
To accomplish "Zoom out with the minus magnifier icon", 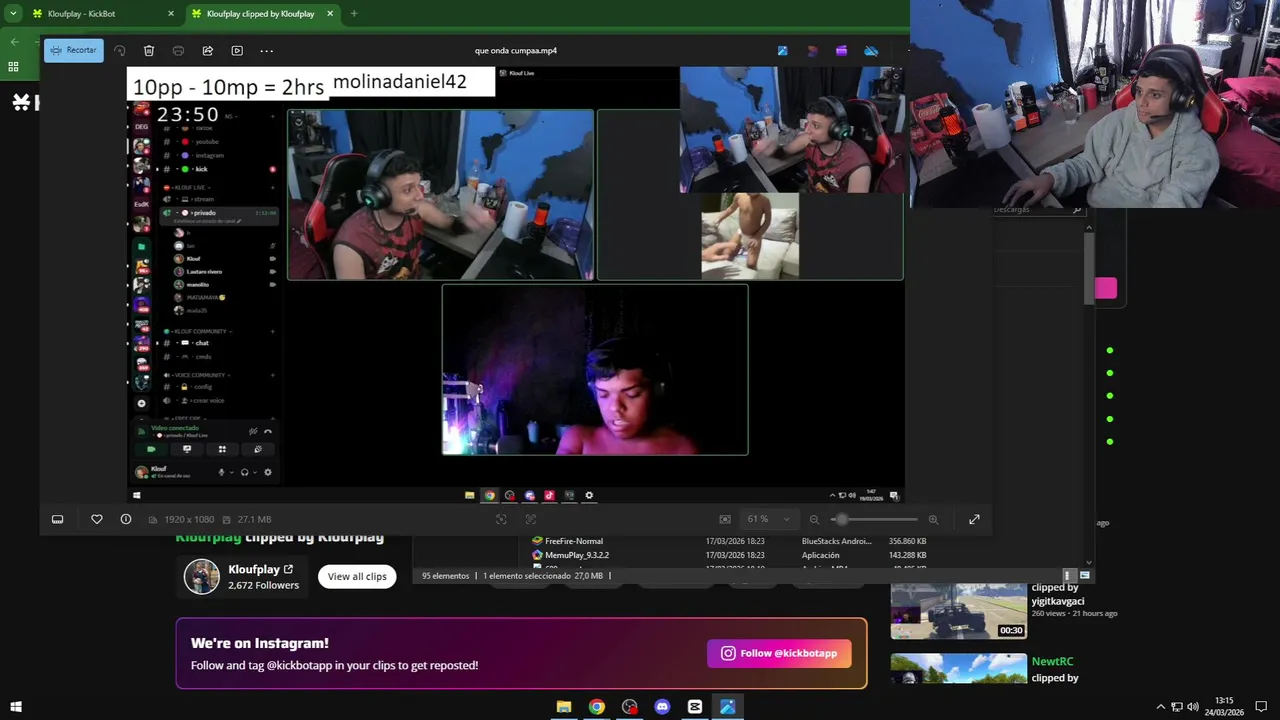I will (814, 519).
